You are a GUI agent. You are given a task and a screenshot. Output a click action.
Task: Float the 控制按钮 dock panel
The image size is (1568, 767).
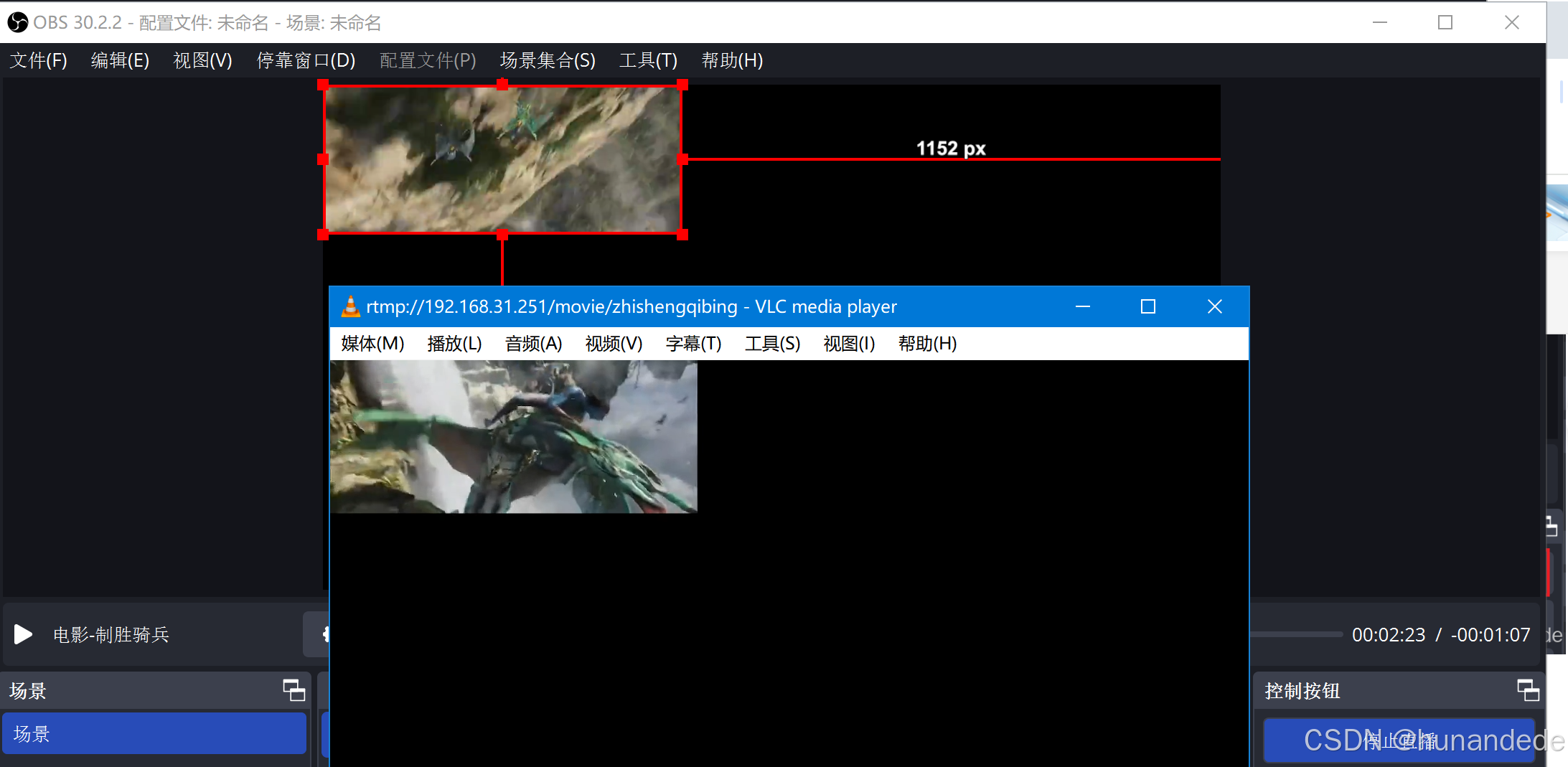(x=1528, y=690)
